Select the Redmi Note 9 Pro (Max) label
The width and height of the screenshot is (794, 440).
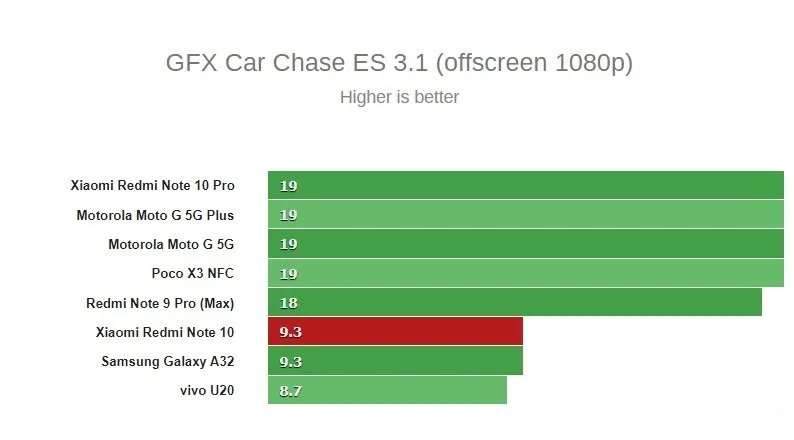[x=161, y=302]
